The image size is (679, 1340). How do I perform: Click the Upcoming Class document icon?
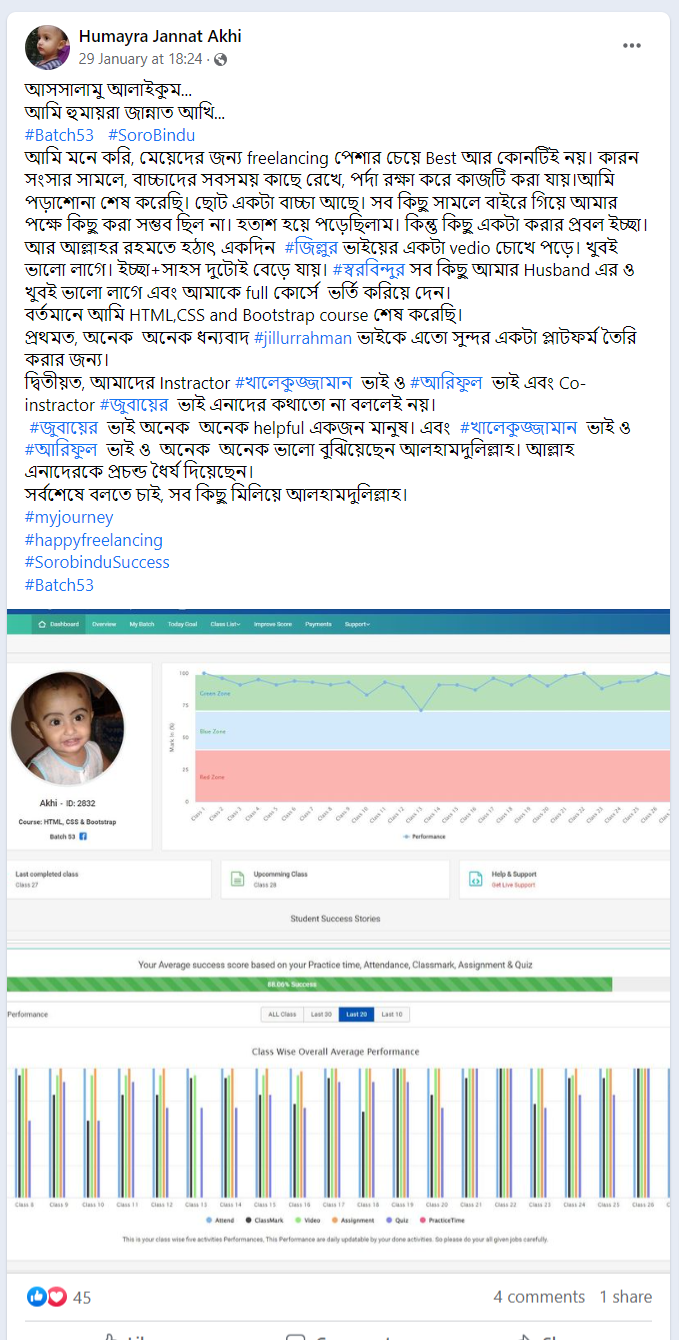click(x=238, y=879)
